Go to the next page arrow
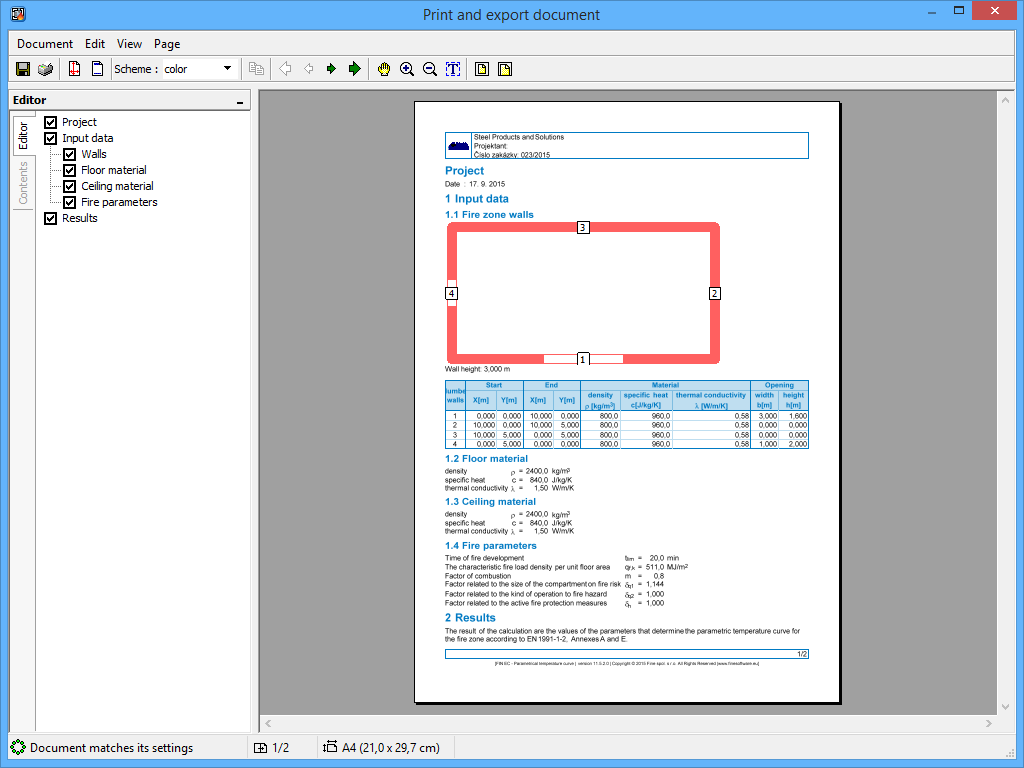This screenshot has height=768, width=1024. [x=331, y=69]
